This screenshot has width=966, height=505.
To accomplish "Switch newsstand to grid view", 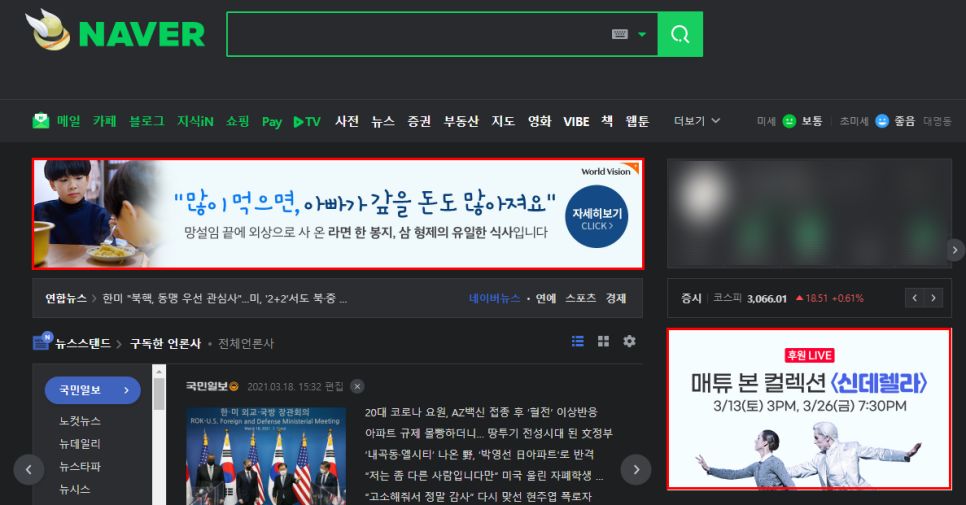I will tap(604, 341).
